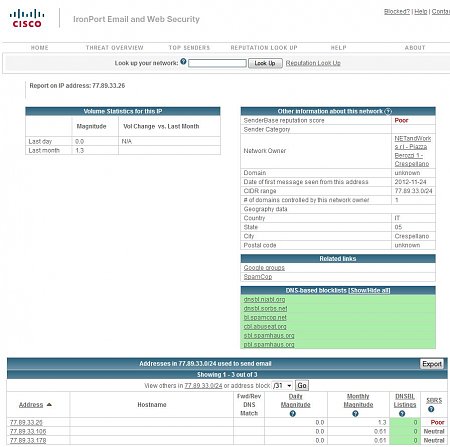Click the Look Up button
This screenshot has width=450, height=447.
265,63
